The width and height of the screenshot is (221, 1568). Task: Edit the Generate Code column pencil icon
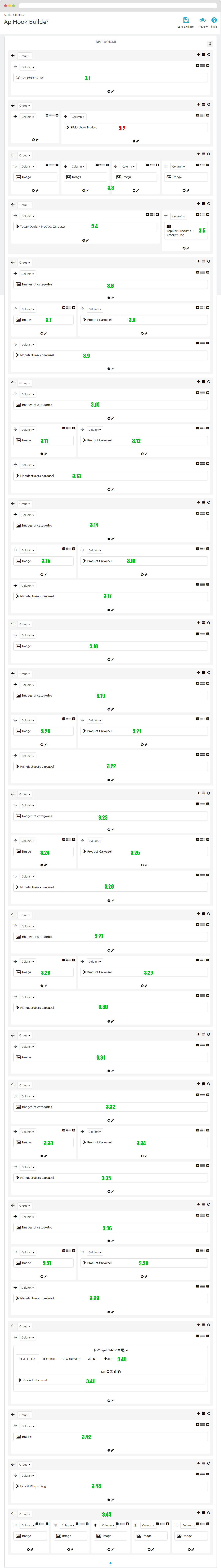pyautogui.click(x=112, y=91)
